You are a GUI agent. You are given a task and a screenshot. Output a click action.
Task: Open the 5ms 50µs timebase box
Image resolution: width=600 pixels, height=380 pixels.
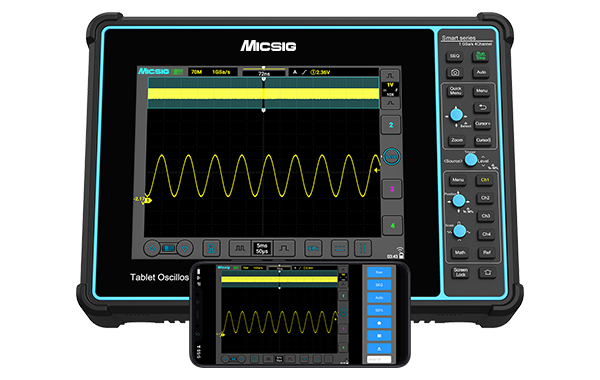pos(262,248)
